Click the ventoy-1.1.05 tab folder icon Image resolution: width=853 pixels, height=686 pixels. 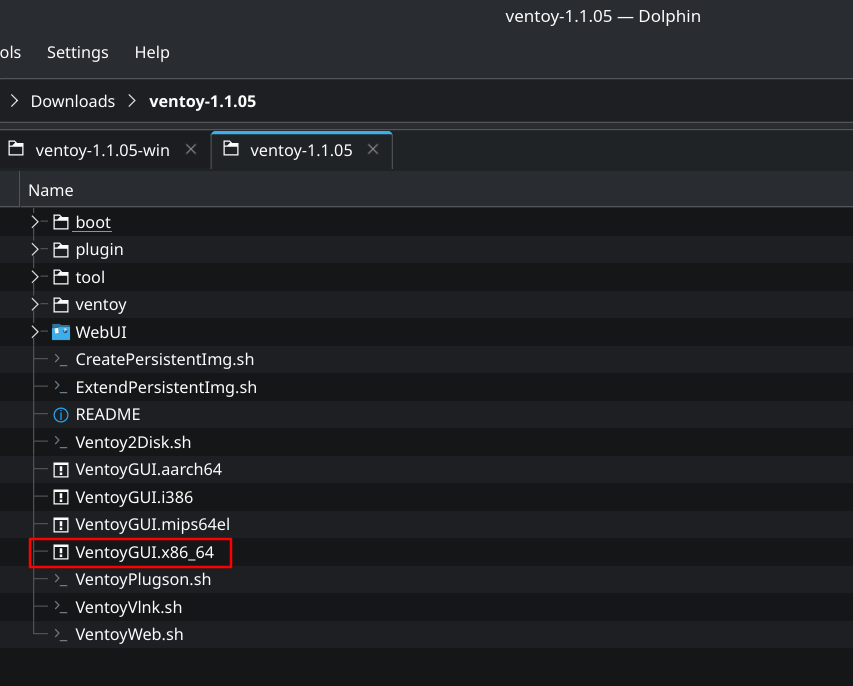(231, 149)
